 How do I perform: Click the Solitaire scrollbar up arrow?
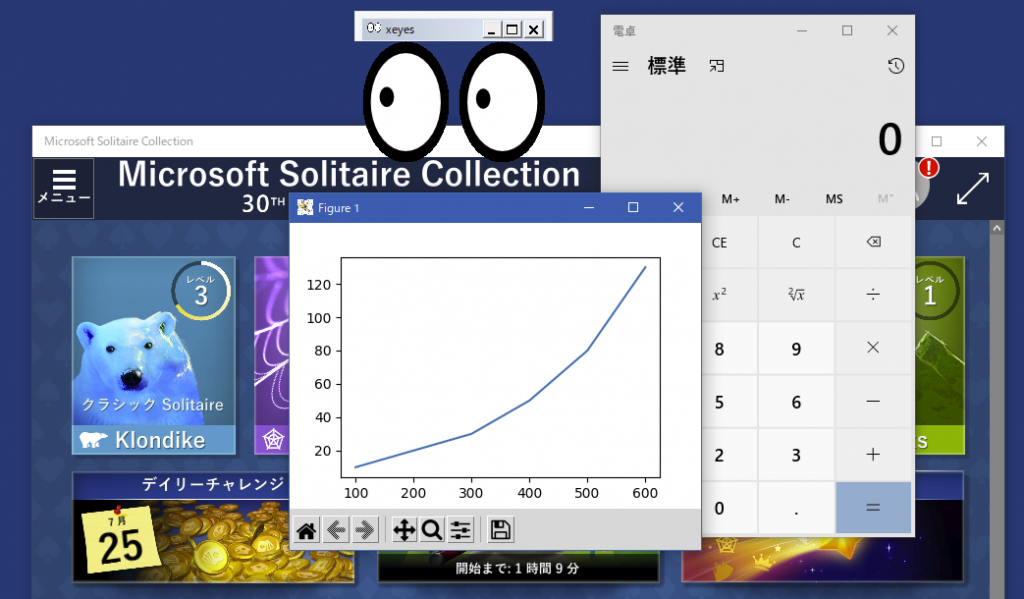point(997,228)
